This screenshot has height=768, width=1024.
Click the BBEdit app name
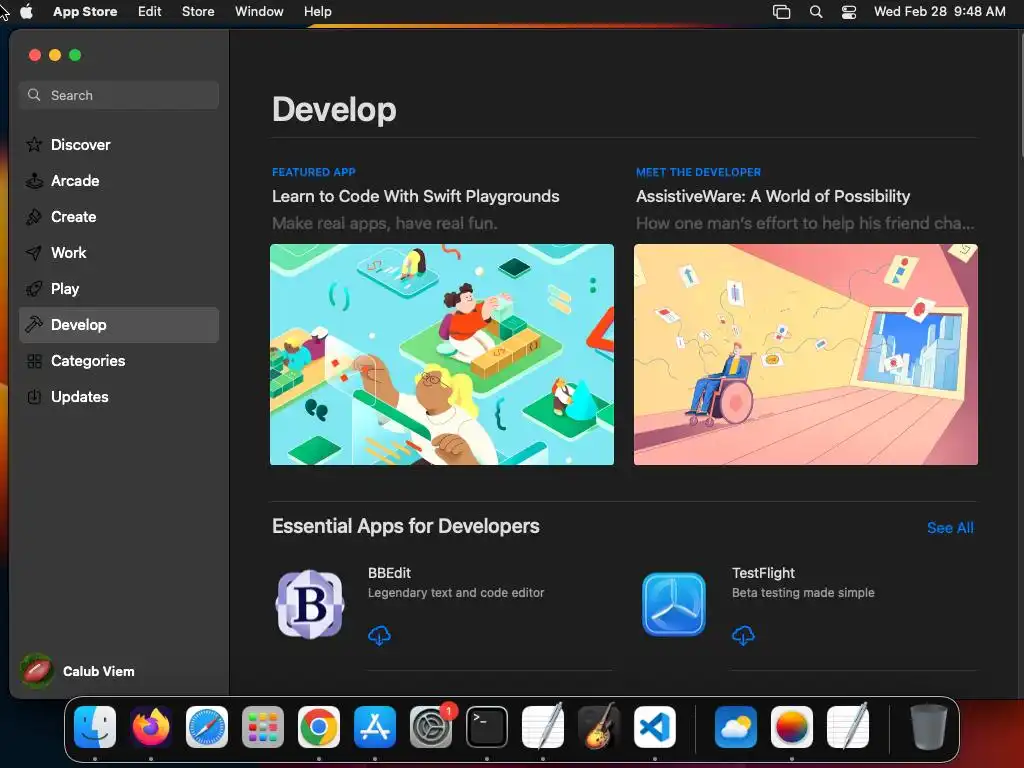[389, 573]
